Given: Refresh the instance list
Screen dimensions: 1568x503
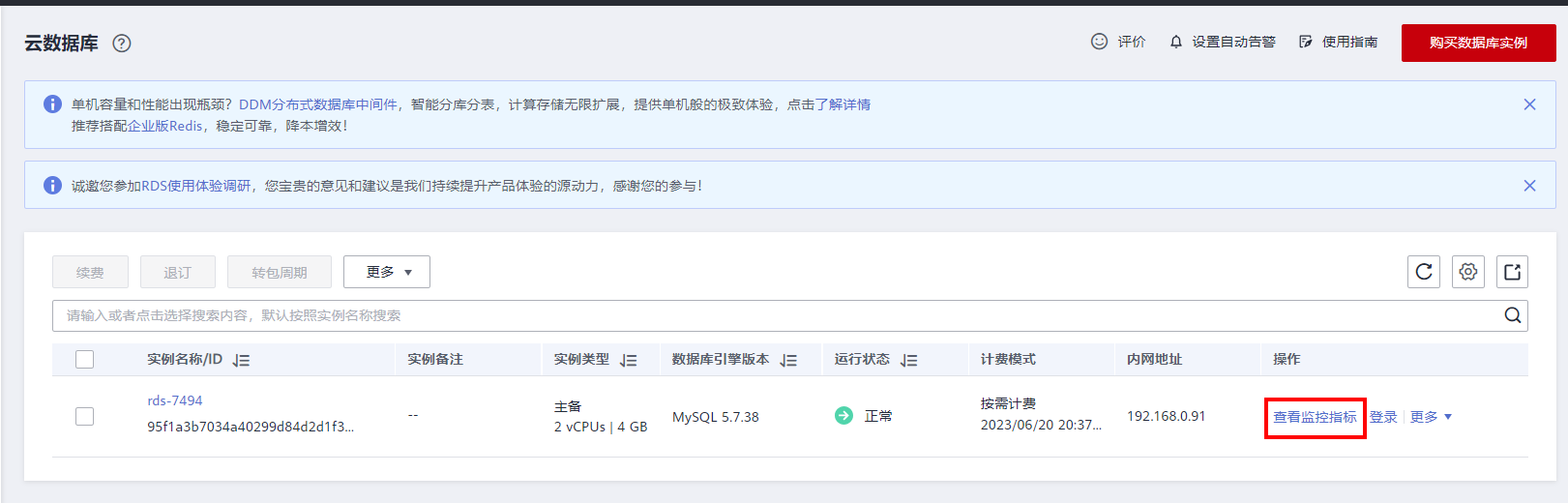Looking at the screenshot, I should pyautogui.click(x=1424, y=272).
